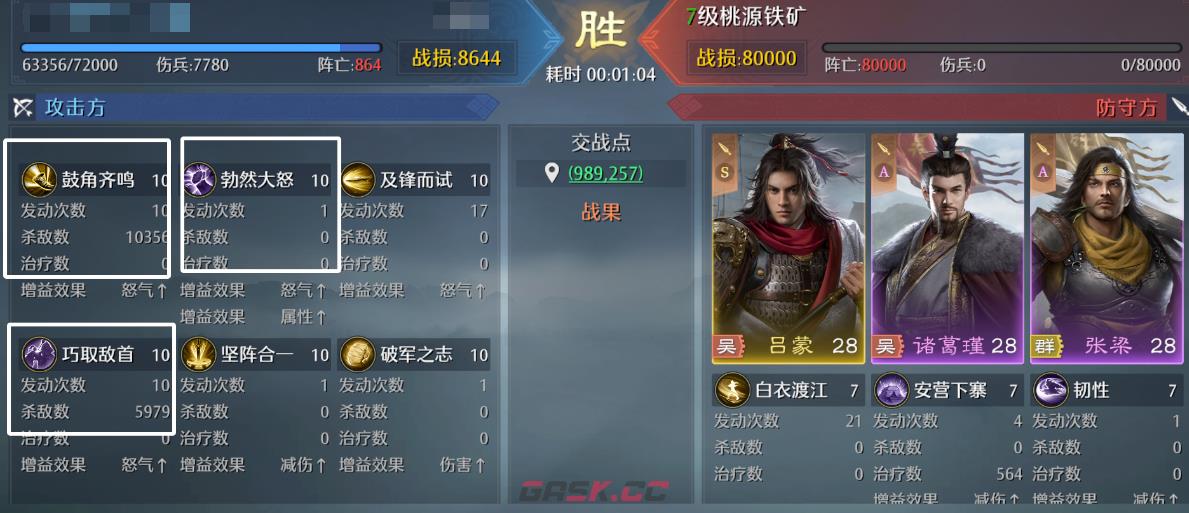Click the 坚阵合一 skill icon
The width and height of the screenshot is (1189, 513).
(199, 354)
